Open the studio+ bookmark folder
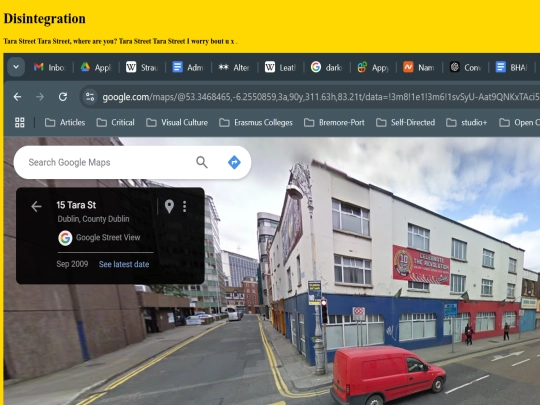Screen dimensions: 540x405 (467, 122)
